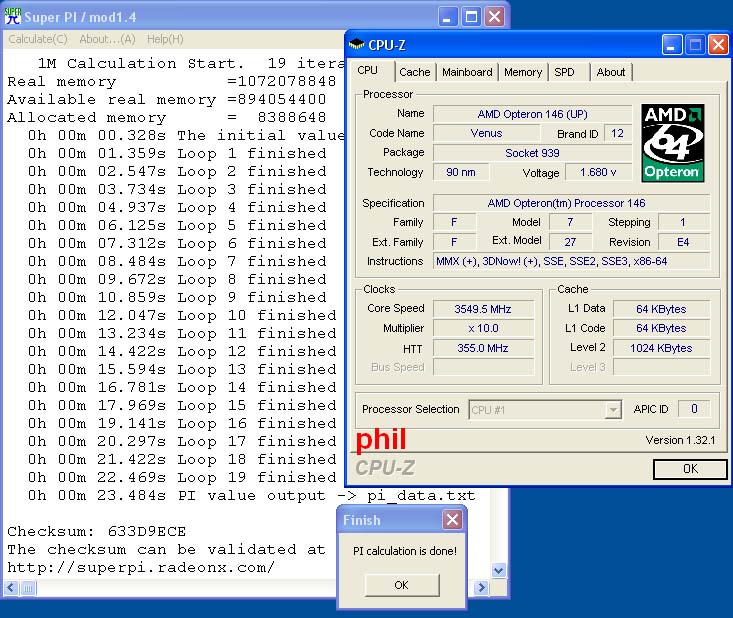733x618 pixels.
Task: Click the Voltage value 1.680 v
Action: click(598, 172)
